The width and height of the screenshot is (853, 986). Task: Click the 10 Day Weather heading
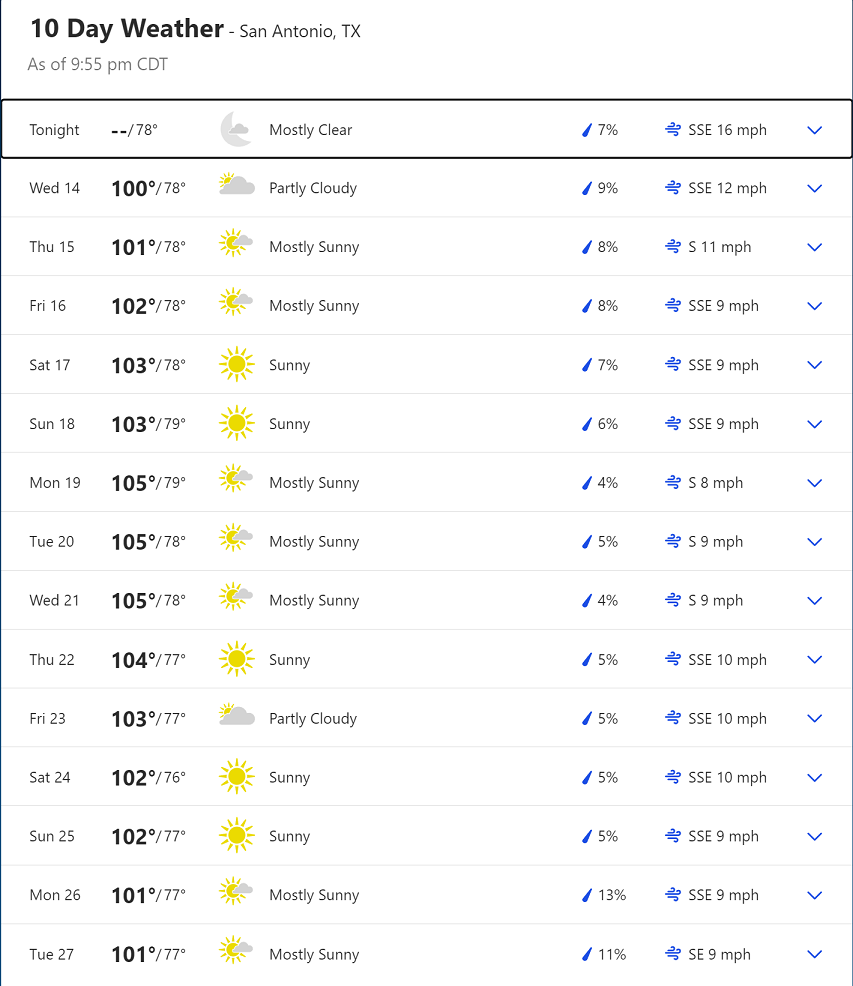pos(127,29)
